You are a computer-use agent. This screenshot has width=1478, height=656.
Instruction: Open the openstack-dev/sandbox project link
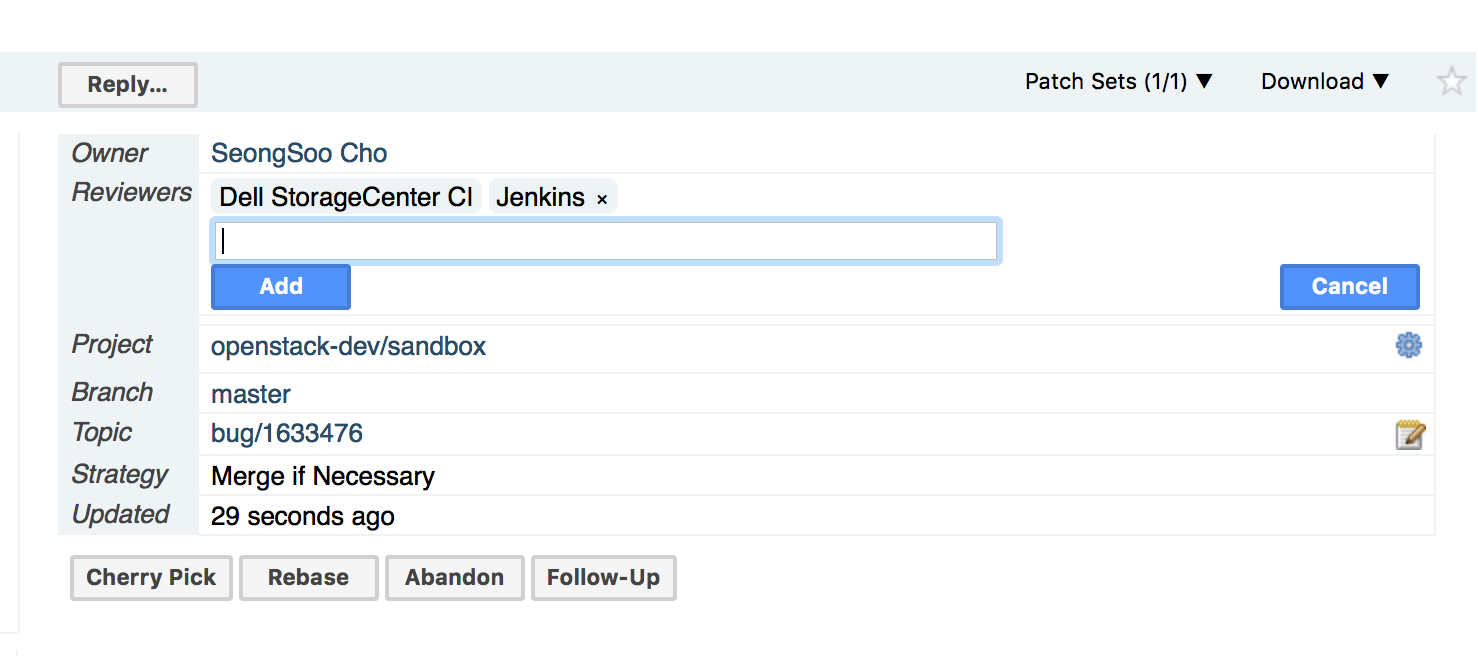point(348,347)
